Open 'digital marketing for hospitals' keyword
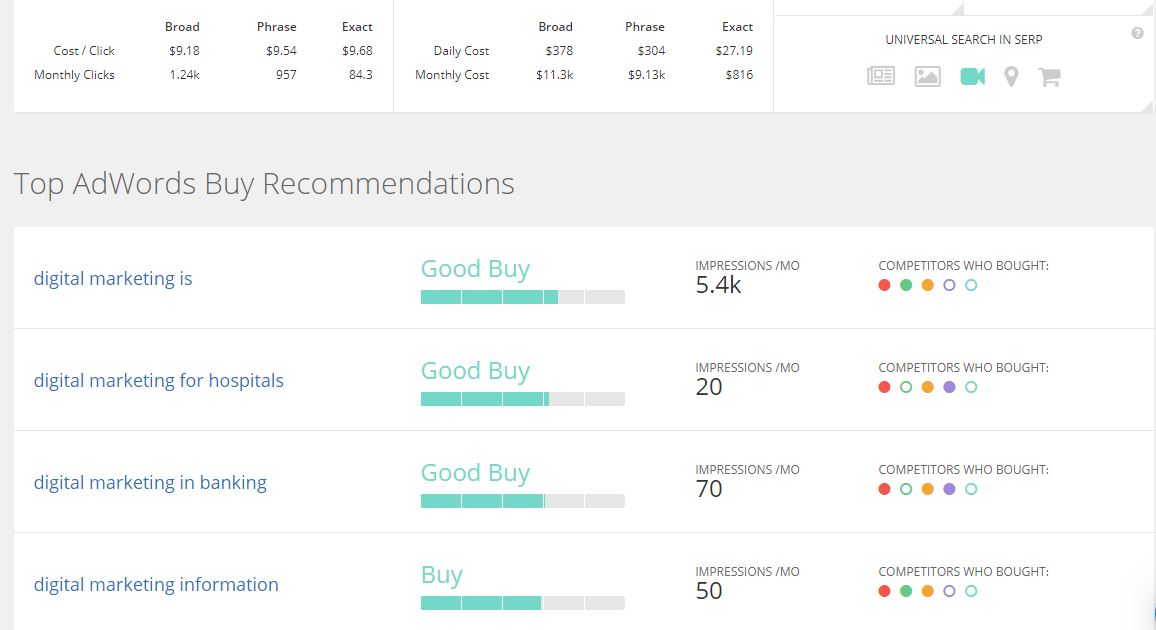 159,381
